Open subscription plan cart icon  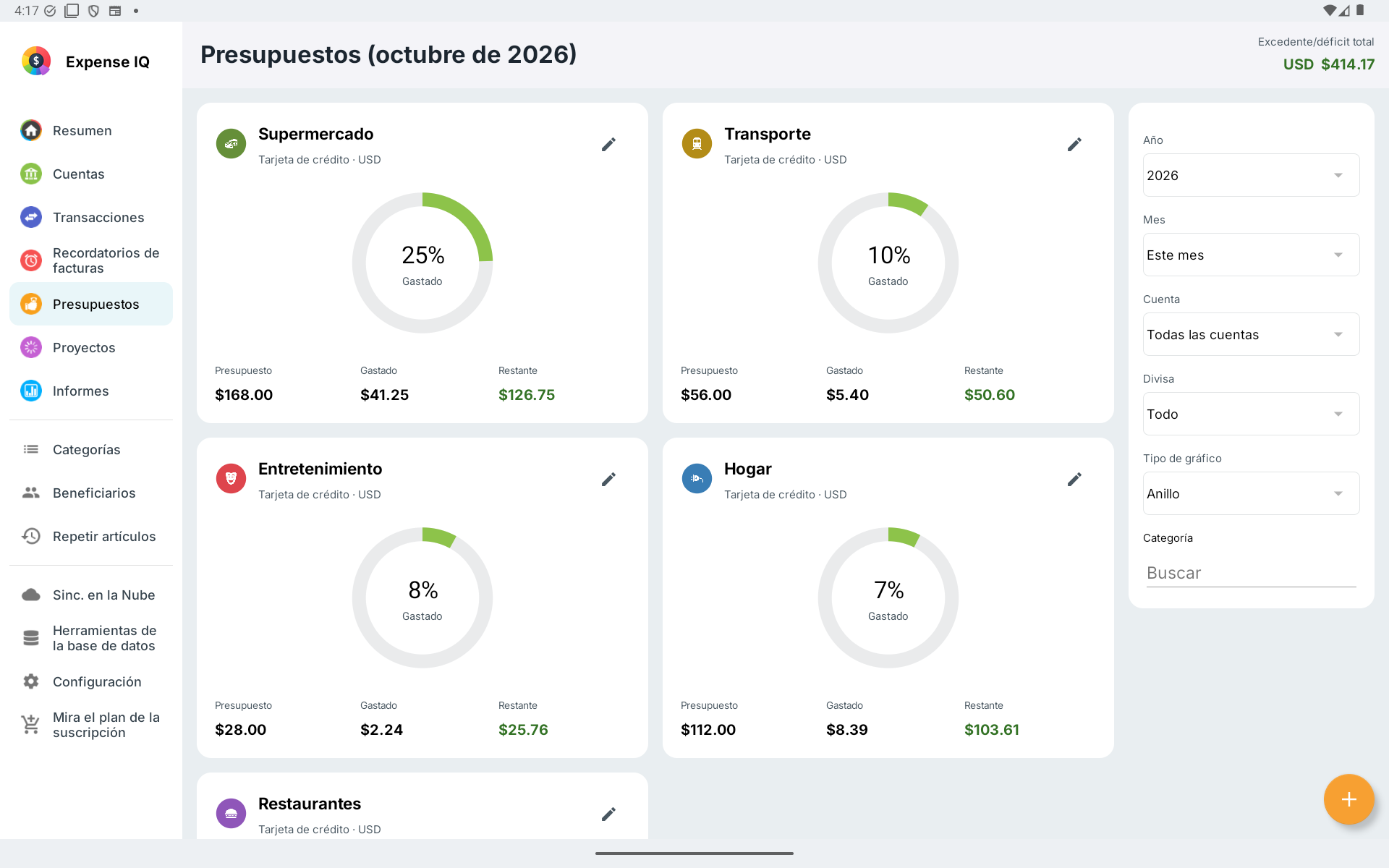pyautogui.click(x=31, y=725)
